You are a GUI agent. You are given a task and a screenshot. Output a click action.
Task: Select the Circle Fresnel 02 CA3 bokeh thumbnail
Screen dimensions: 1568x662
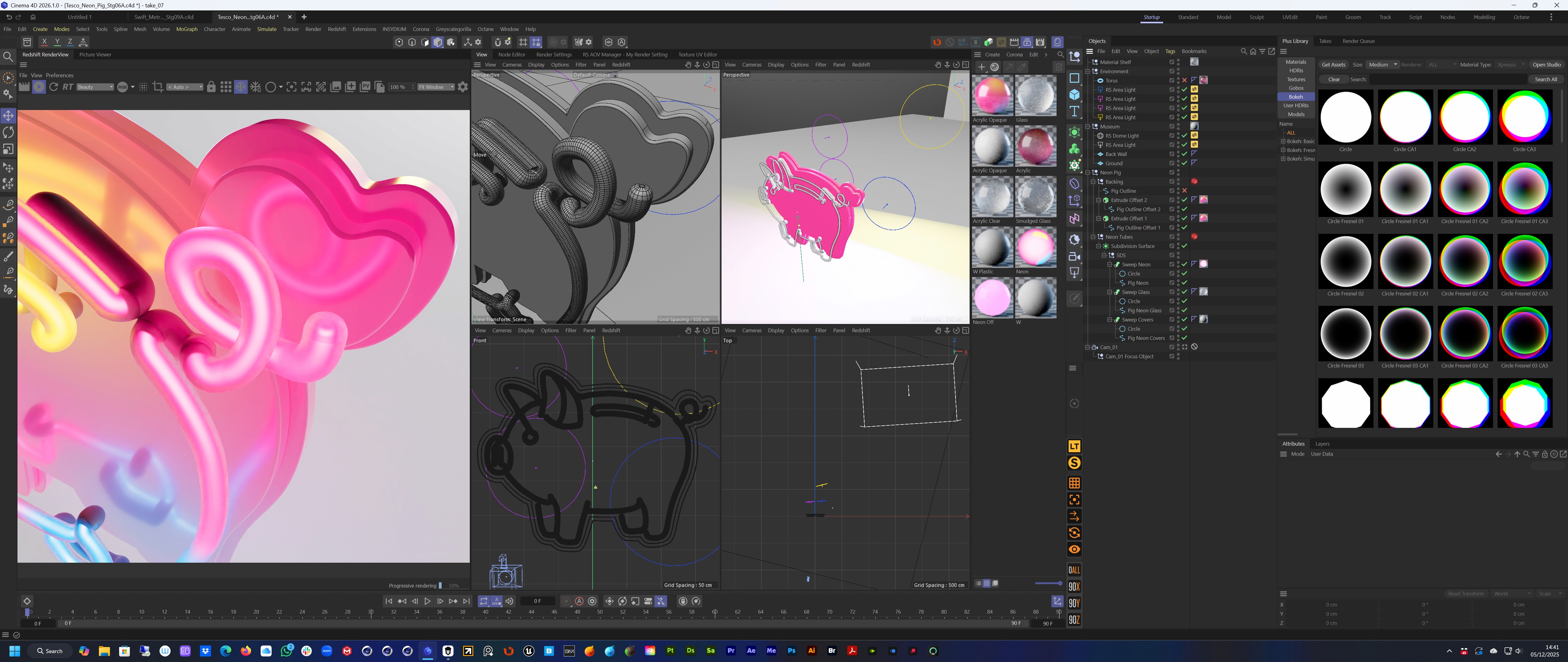1524,261
